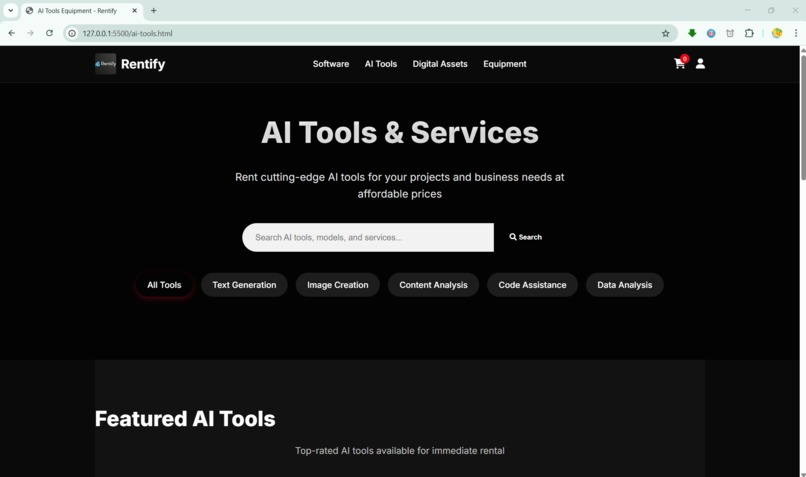
Task: Open the Software nav menu item
Action: pyautogui.click(x=331, y=64)
